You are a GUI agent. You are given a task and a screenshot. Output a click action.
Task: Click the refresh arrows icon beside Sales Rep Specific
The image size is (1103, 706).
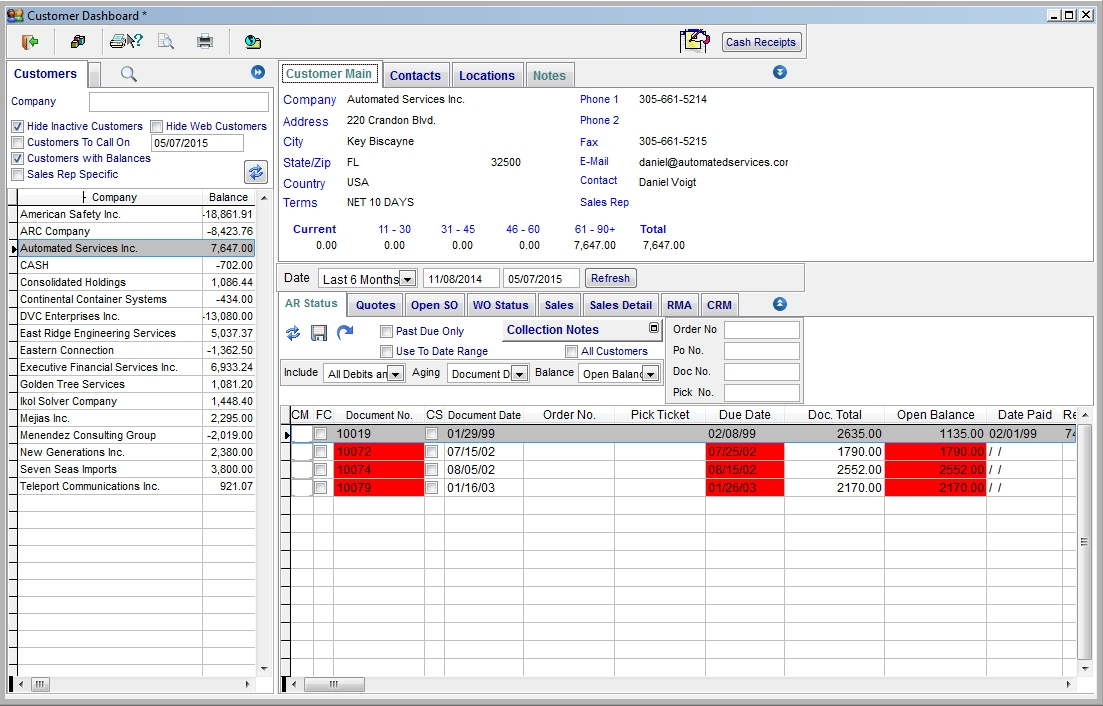click(x=256, y=172)
